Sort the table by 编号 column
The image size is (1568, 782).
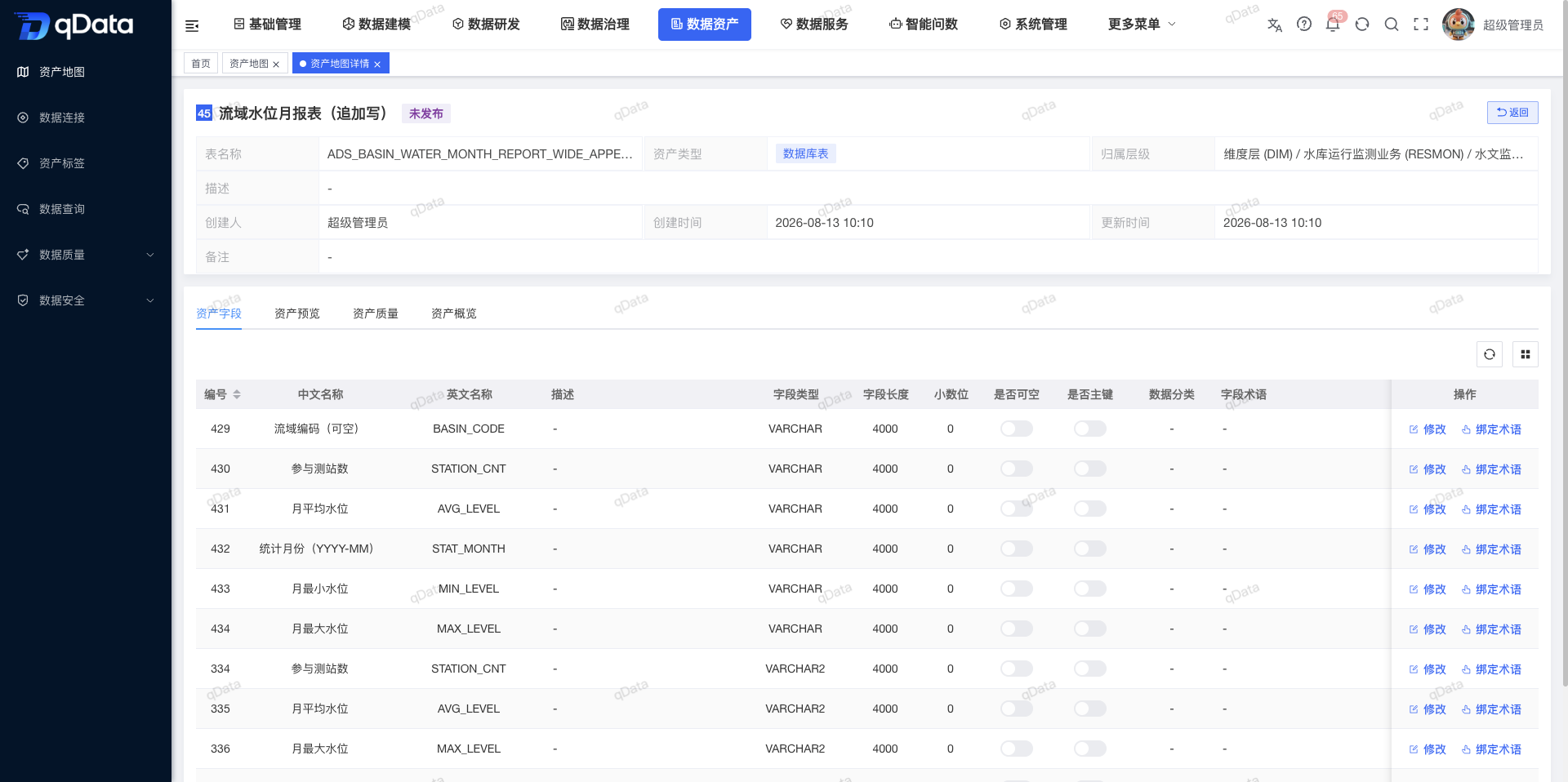click(237, 394)
